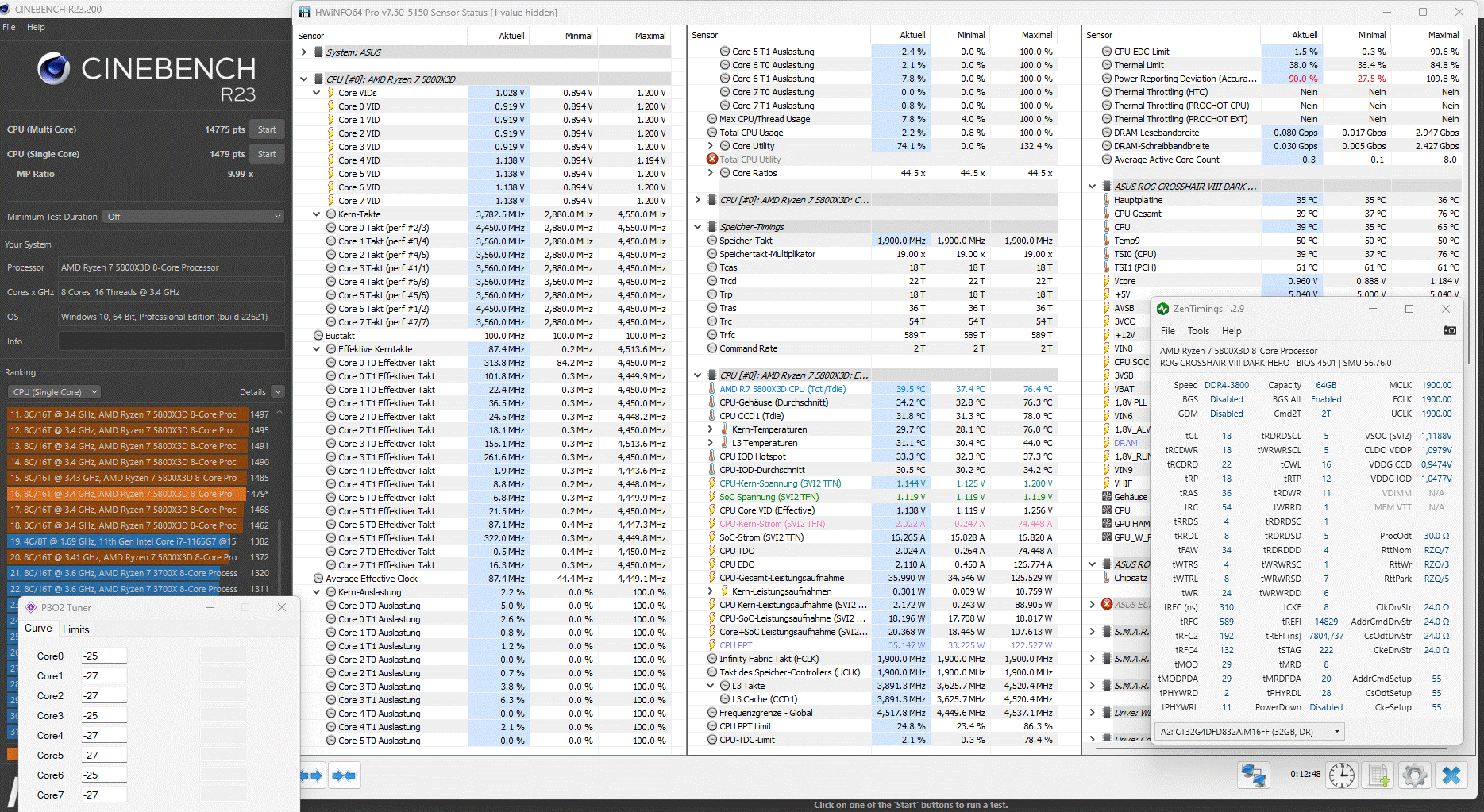Viewport: 1484px width, 812px height.
Task: Open HWiNFO sensor settings gear icon
Action: pos(1414,775)
